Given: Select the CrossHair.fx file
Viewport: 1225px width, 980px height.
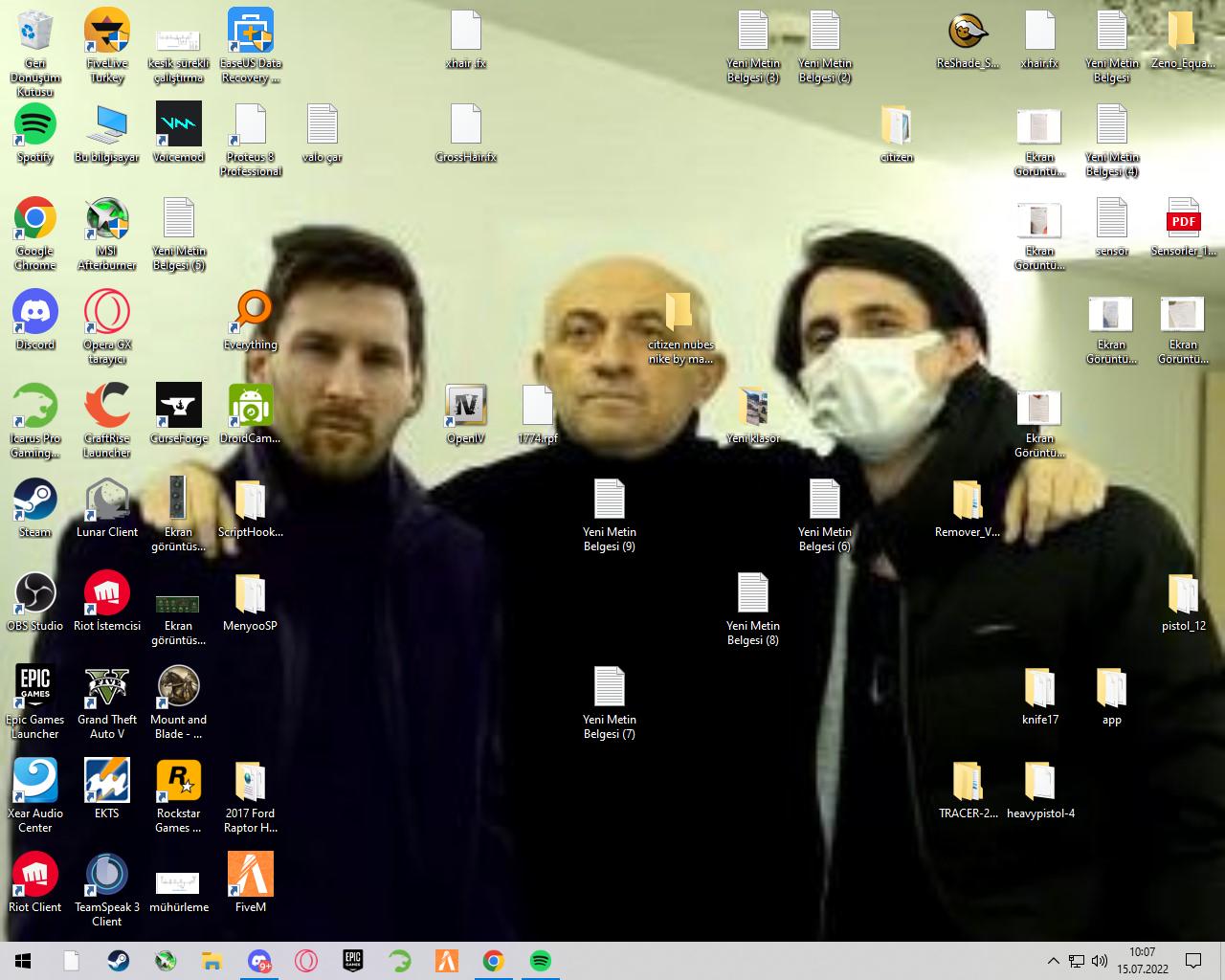Looking at the screenshot, I should tap(466, 132).
